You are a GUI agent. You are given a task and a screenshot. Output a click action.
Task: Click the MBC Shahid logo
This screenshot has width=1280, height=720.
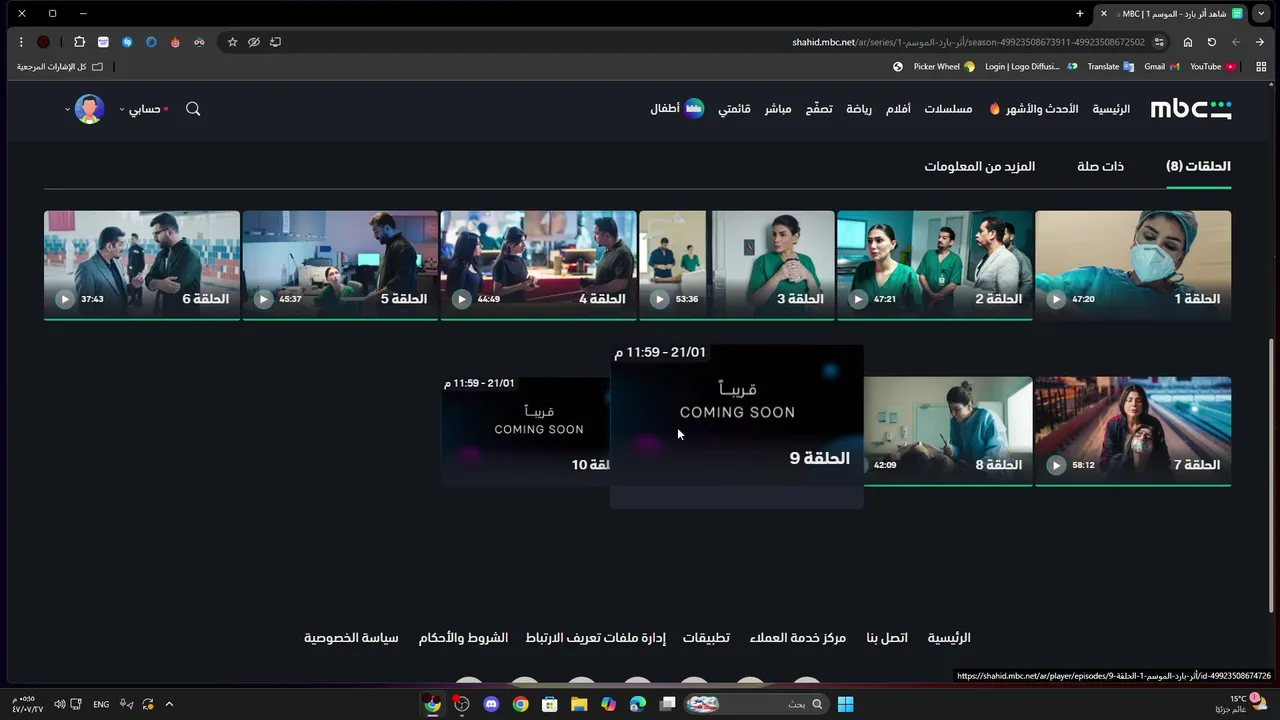coord(1191,109)
